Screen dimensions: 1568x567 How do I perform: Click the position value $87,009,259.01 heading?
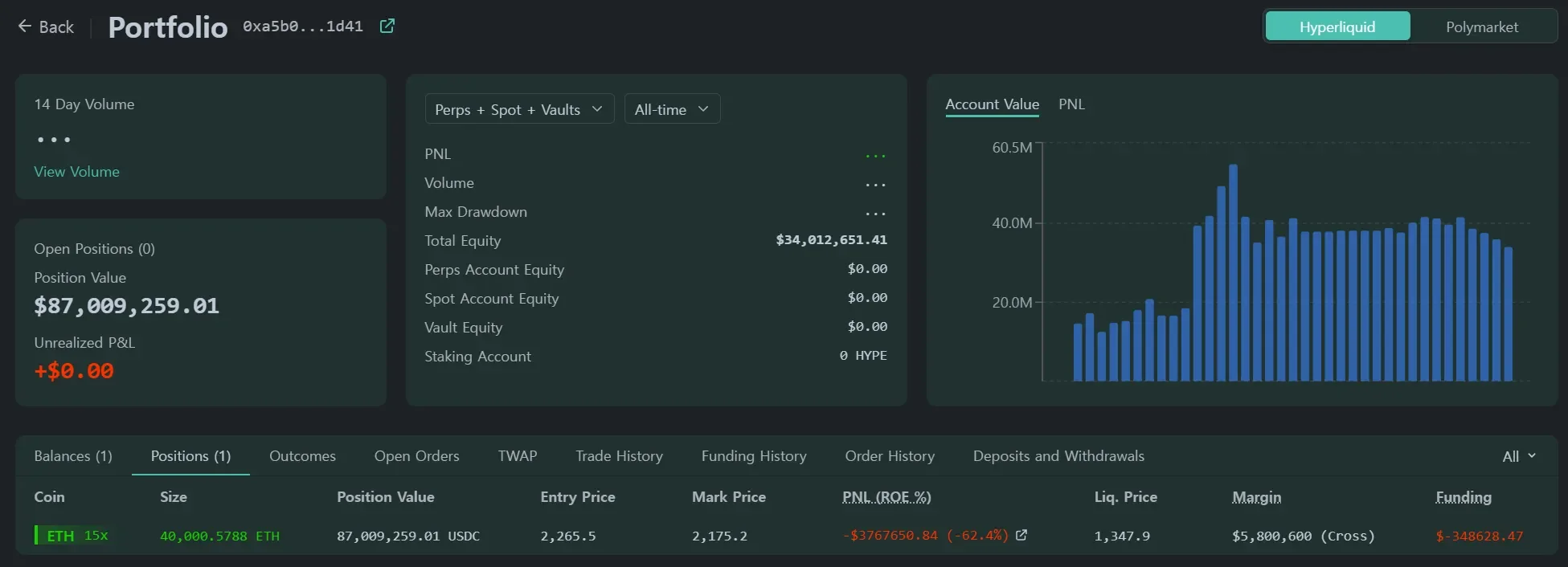click(x=126, y=306)
